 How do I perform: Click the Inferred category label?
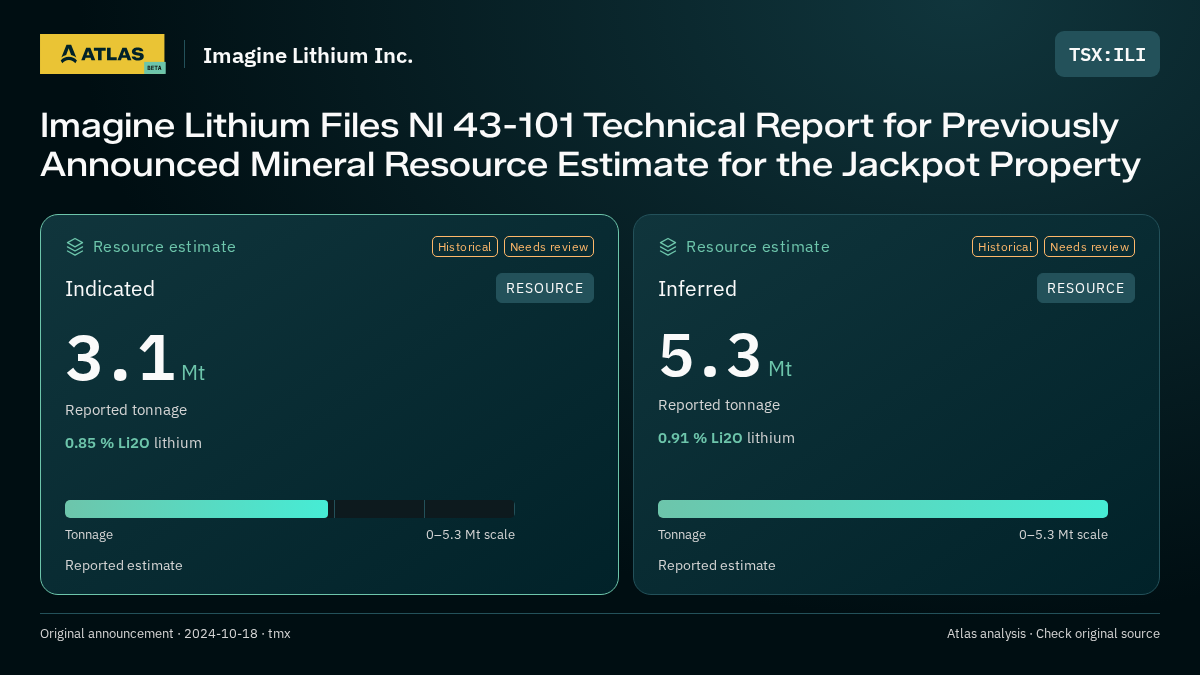point(697,289)
